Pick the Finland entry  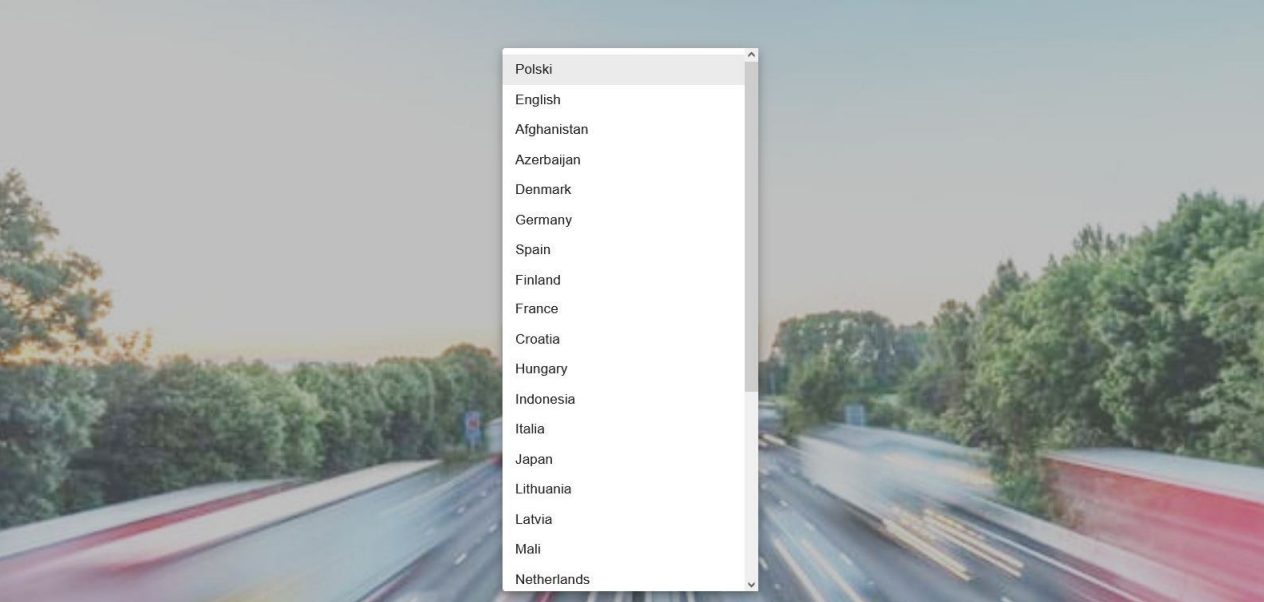coord(623,279)
